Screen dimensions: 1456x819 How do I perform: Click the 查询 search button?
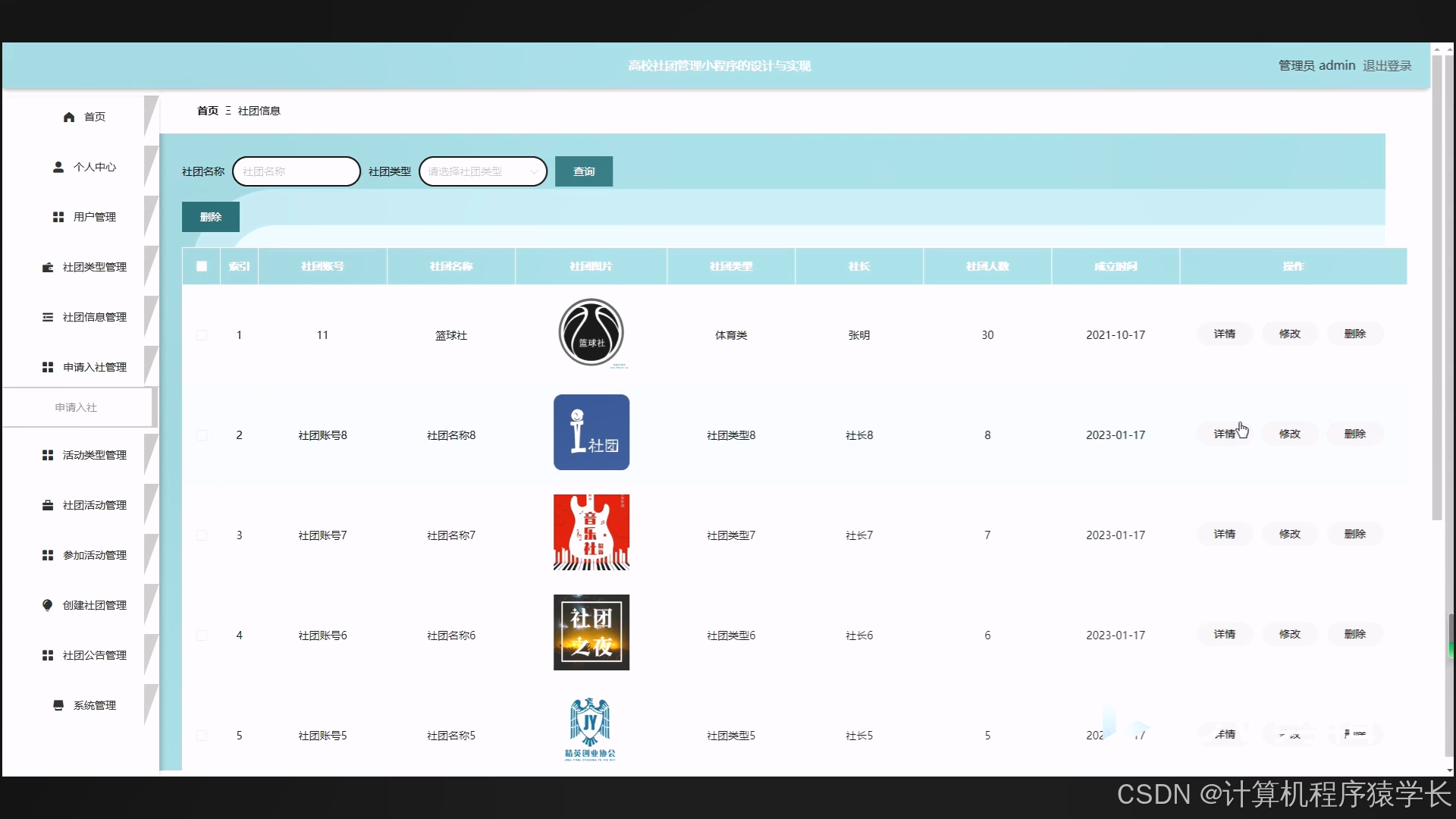coord(584,171)
